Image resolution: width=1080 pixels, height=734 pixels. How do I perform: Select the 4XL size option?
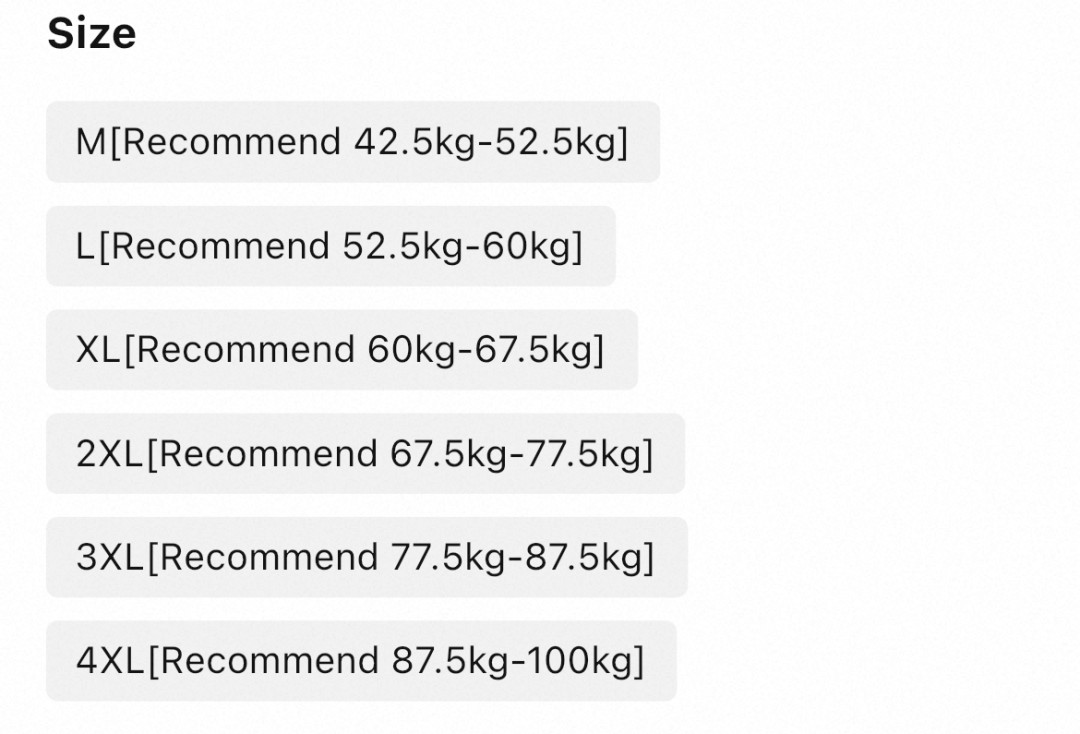pyautogui.click(x=361, y=661)
